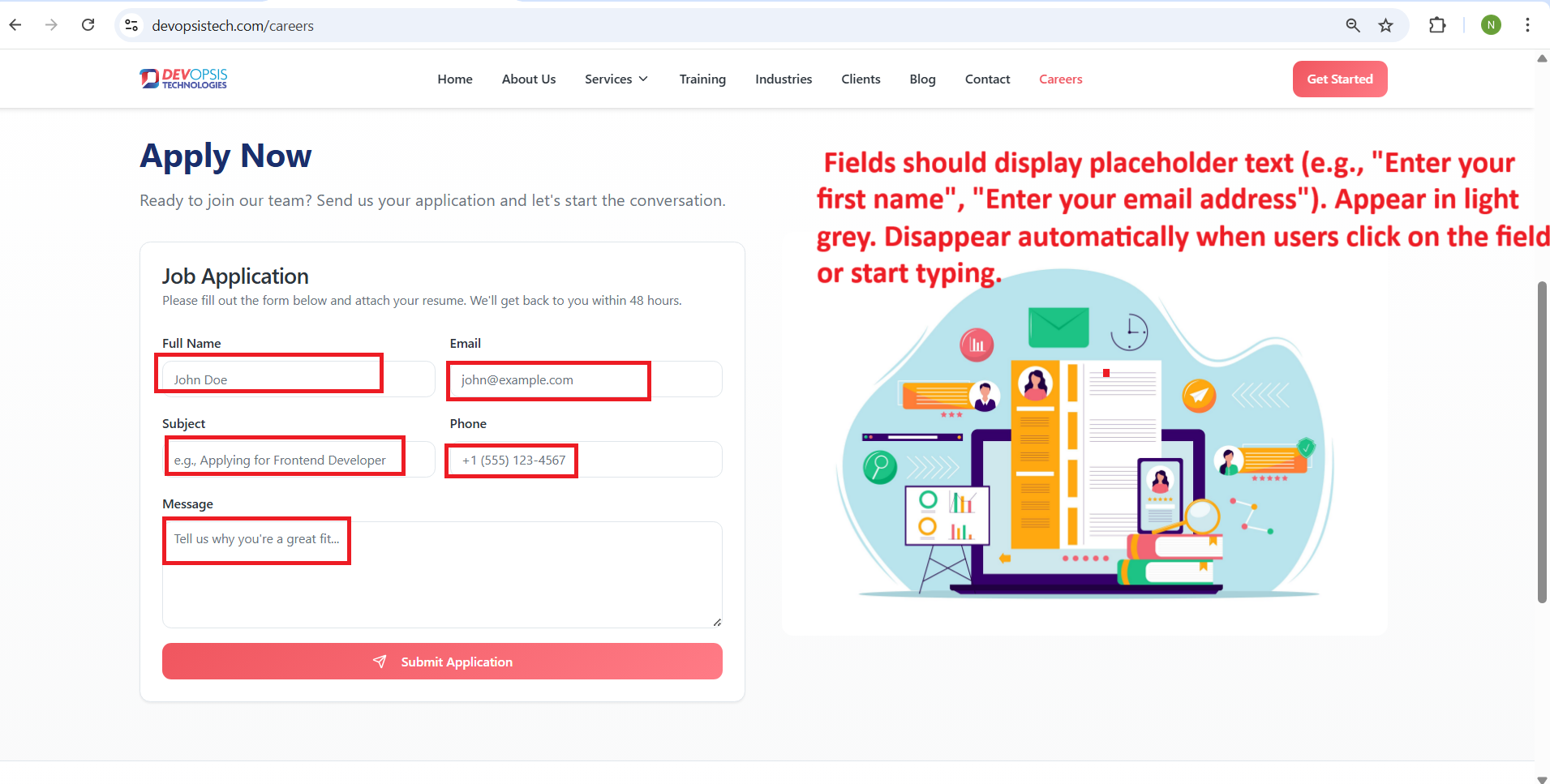
Task: Open the Training nav item
Action: (702, 79)
